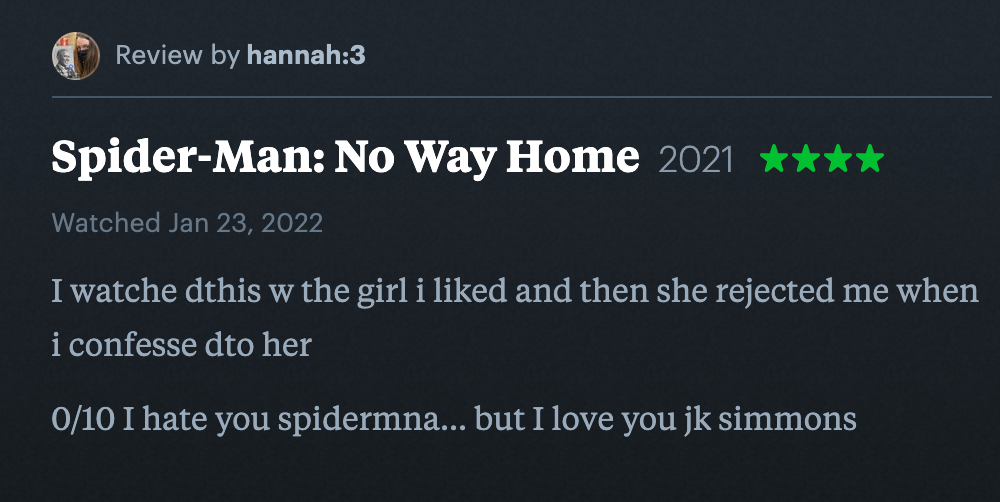Click the 'Review by' label text

[177, 55]
